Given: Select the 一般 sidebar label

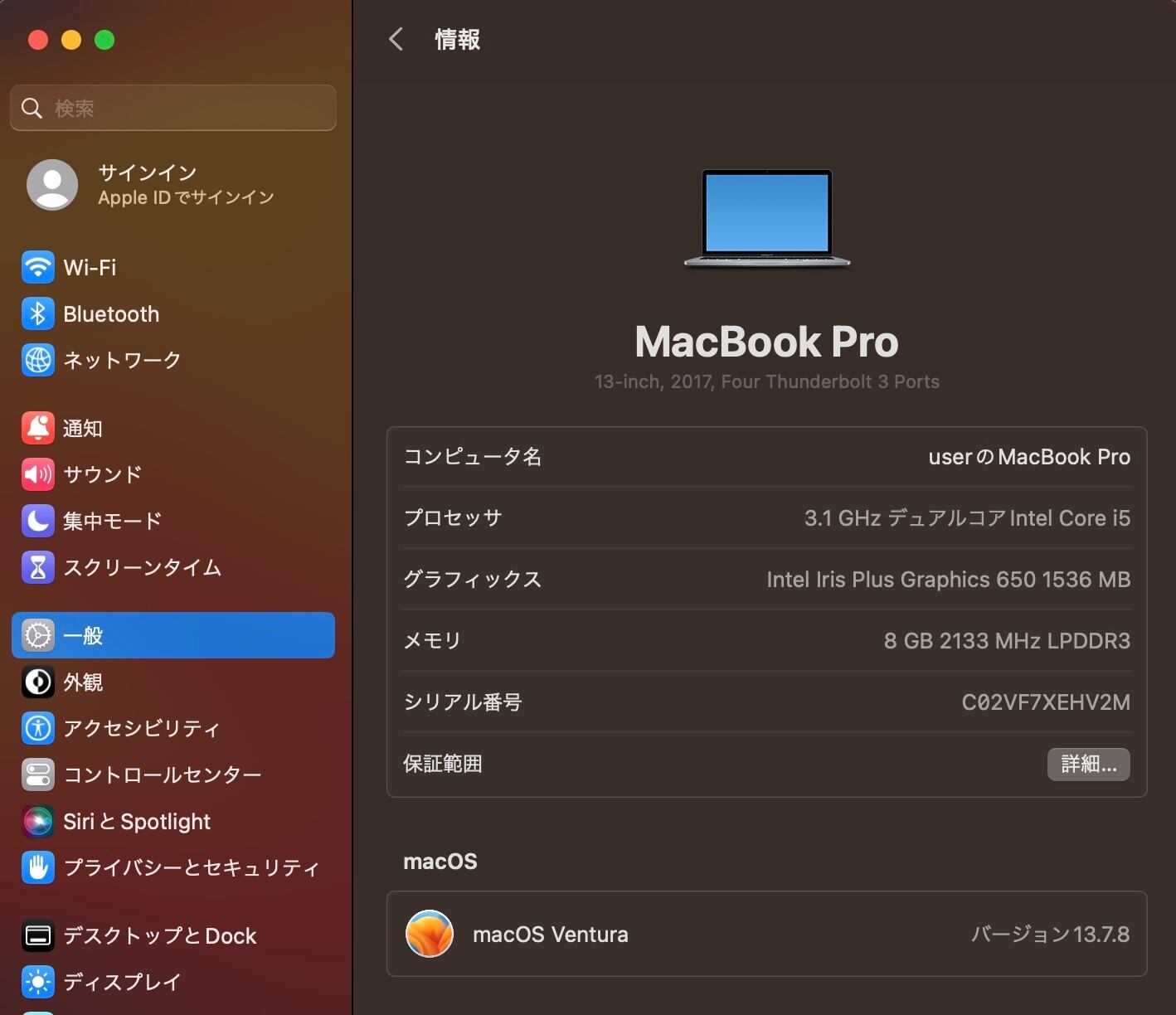Looking at the screenshot, I should coord(83,635).
